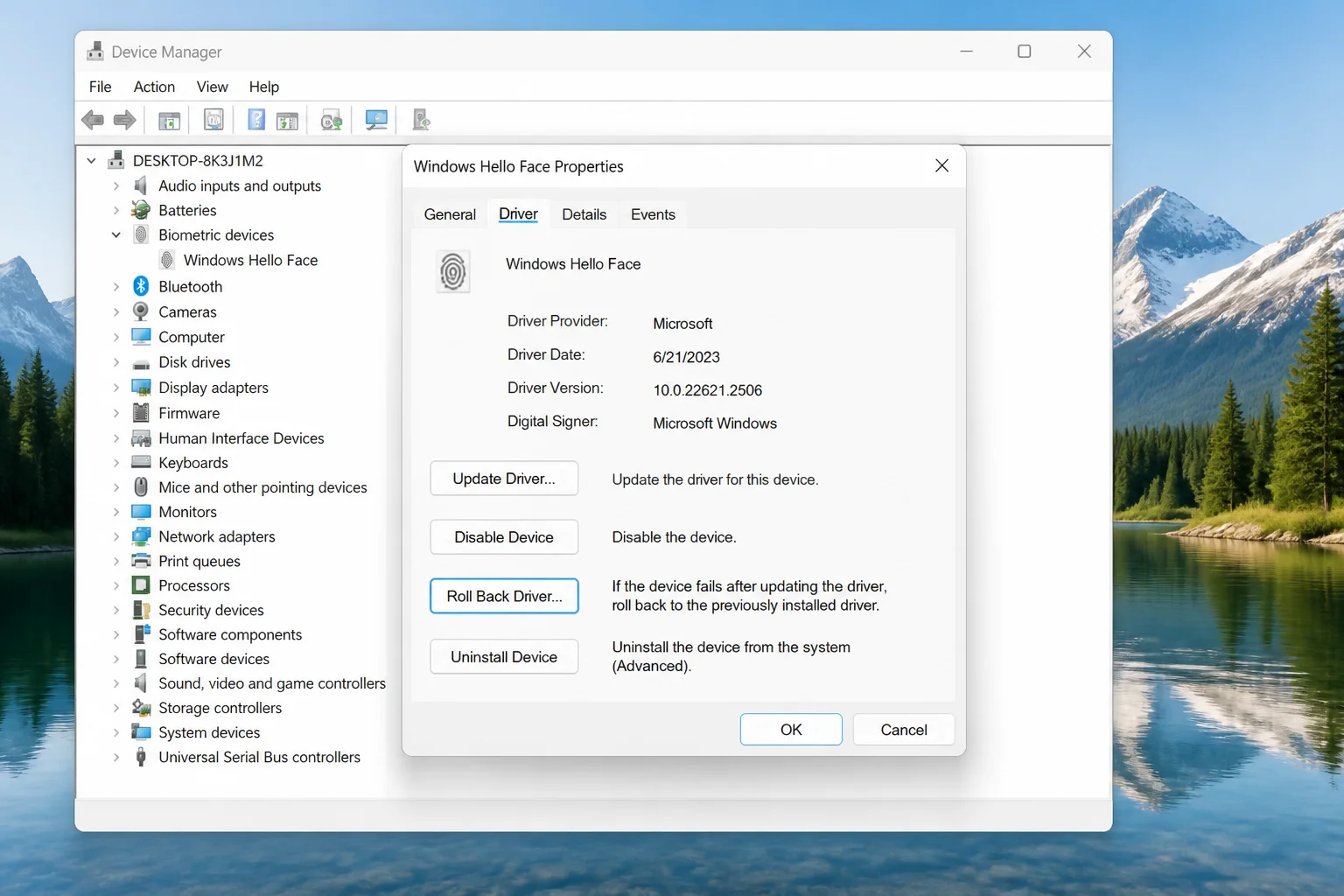
Task: Click Cancel in the Properties dialog
Action: [x=904, y=730]
